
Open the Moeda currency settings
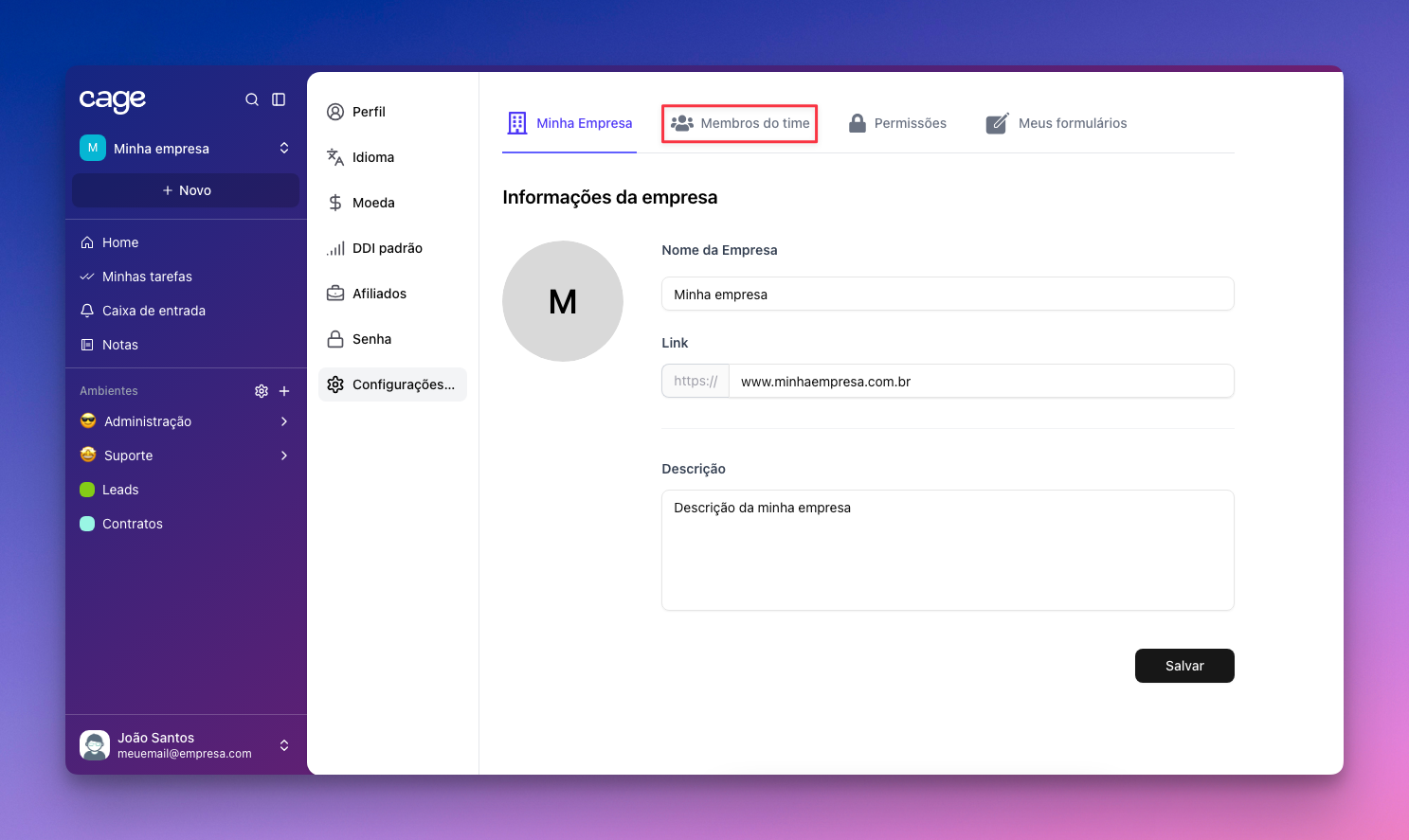point(372,203)
